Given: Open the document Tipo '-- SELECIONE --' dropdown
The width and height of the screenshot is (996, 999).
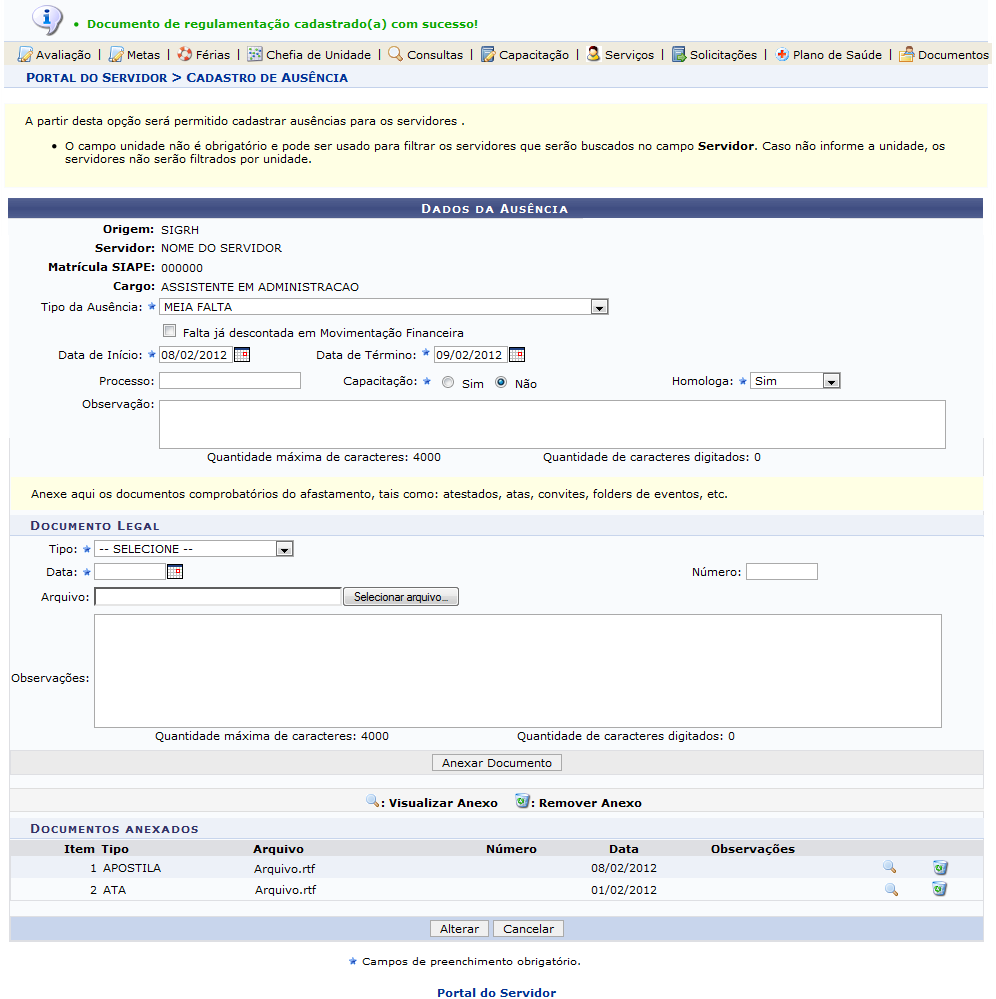Looking at the screenshot, I should 284,549.
